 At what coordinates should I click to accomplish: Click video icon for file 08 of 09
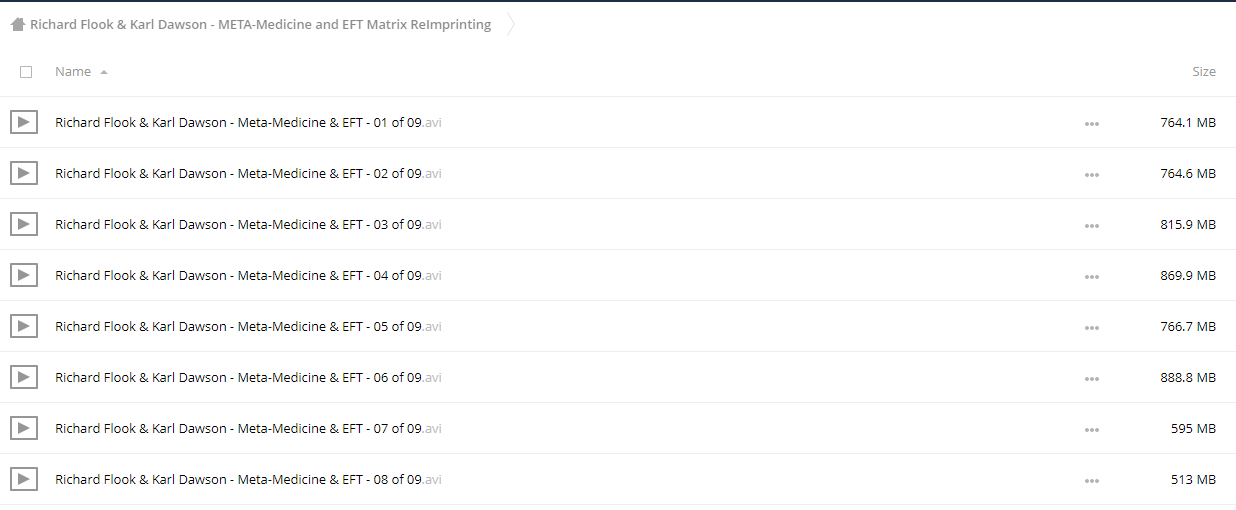point(24,479)
